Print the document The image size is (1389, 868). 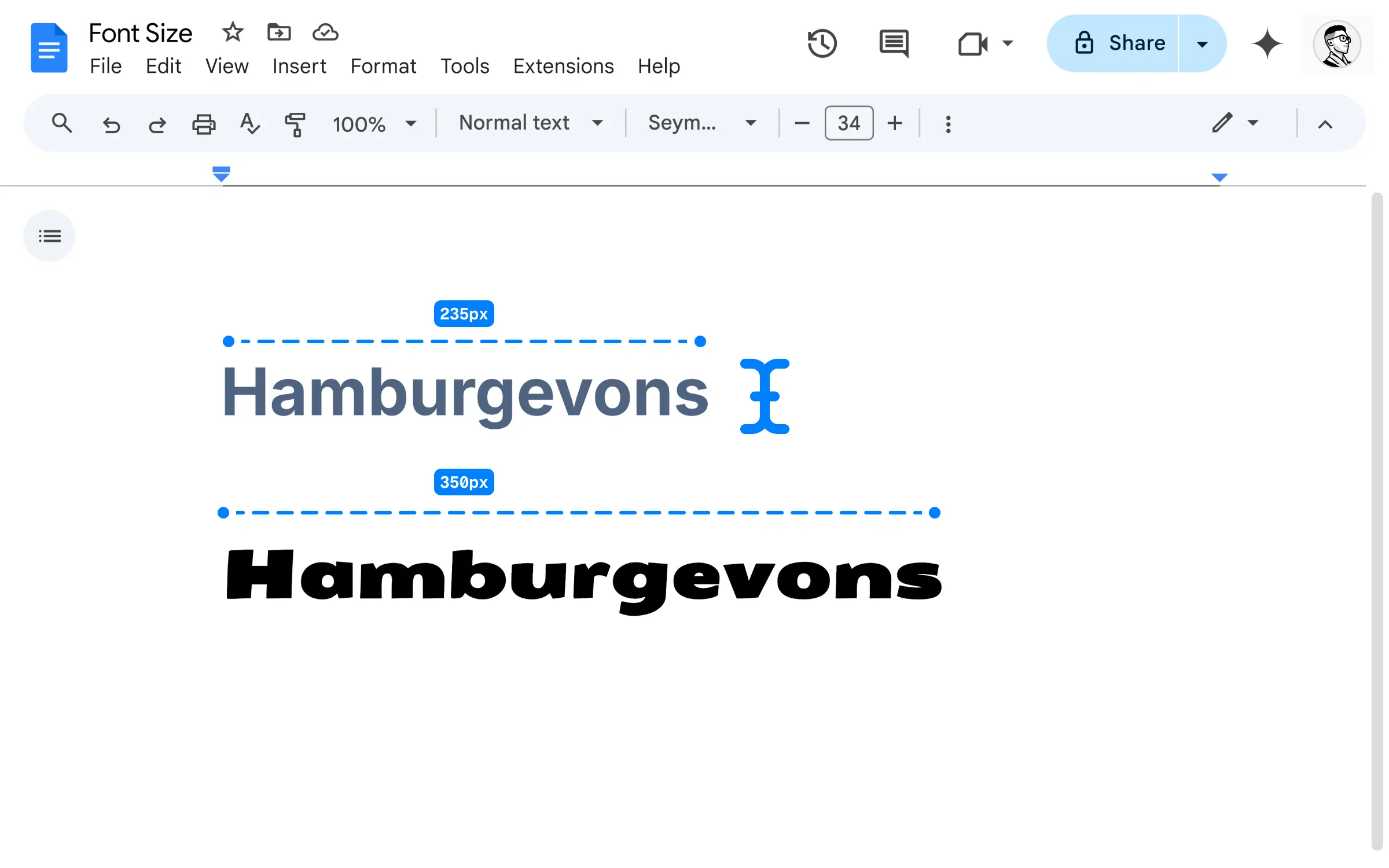(x=204, y=124)
